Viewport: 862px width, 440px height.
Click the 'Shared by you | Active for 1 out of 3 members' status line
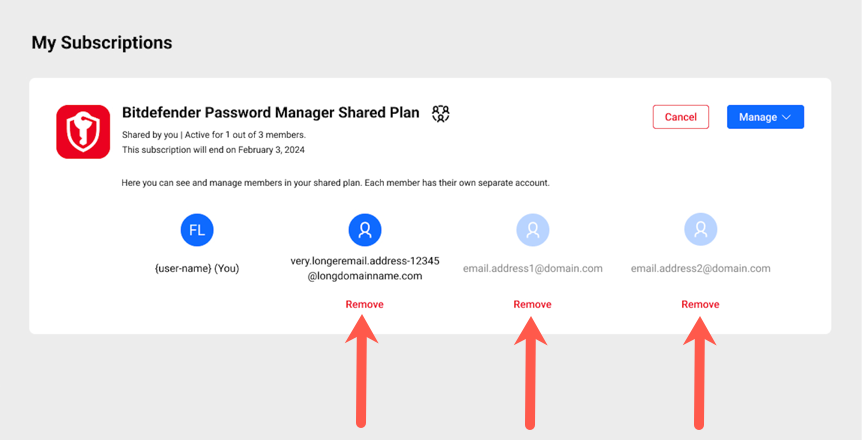[x=214, y=135]
